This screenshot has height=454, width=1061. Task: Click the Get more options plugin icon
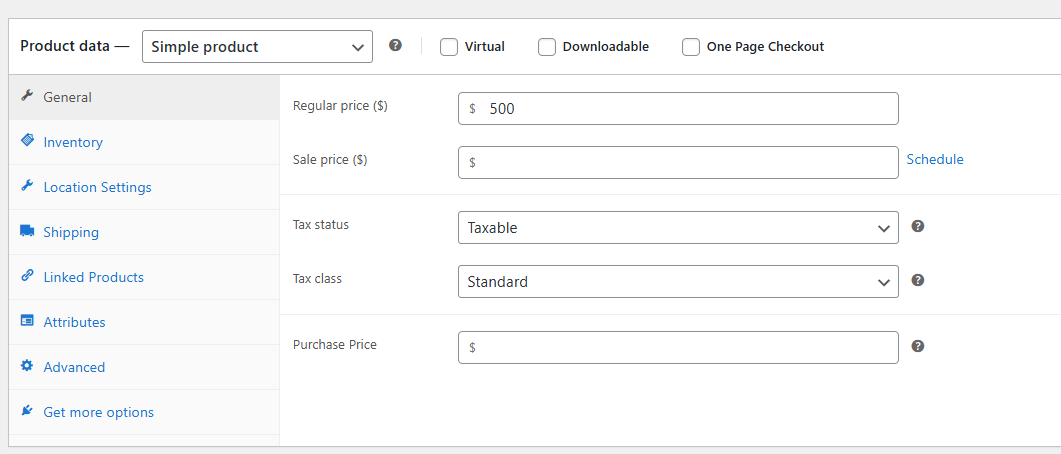click(x=27, y=412)
